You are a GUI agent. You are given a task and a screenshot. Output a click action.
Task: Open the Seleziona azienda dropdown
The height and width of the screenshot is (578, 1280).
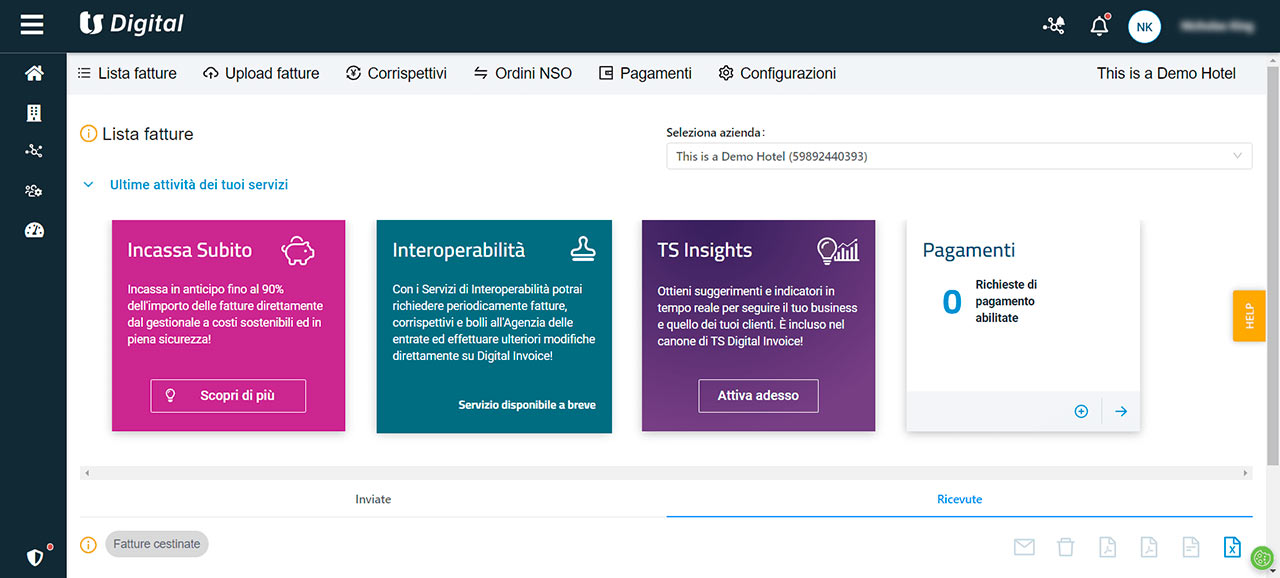coord(959,156)
